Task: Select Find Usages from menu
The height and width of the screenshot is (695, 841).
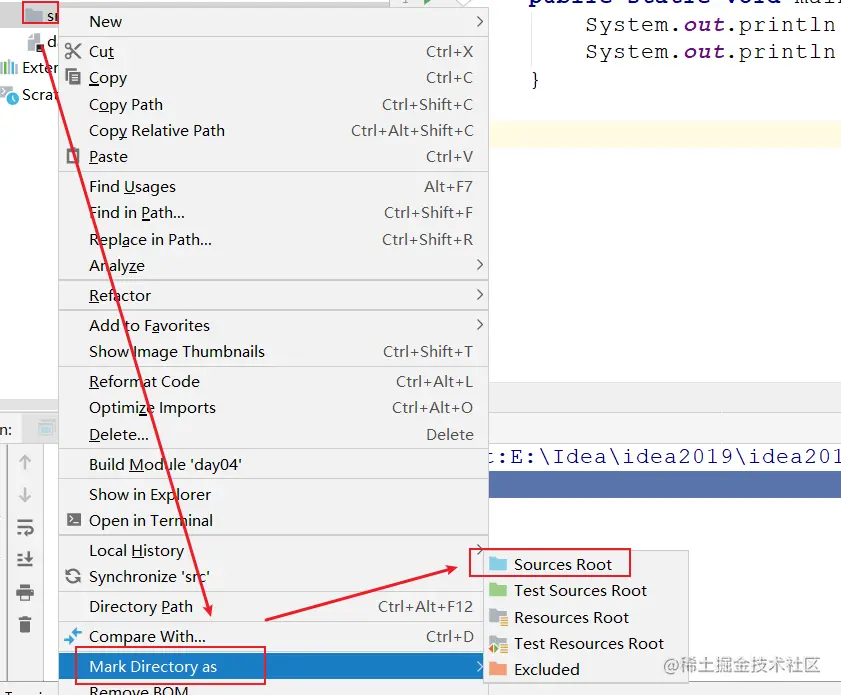Action: click(273, 187)
